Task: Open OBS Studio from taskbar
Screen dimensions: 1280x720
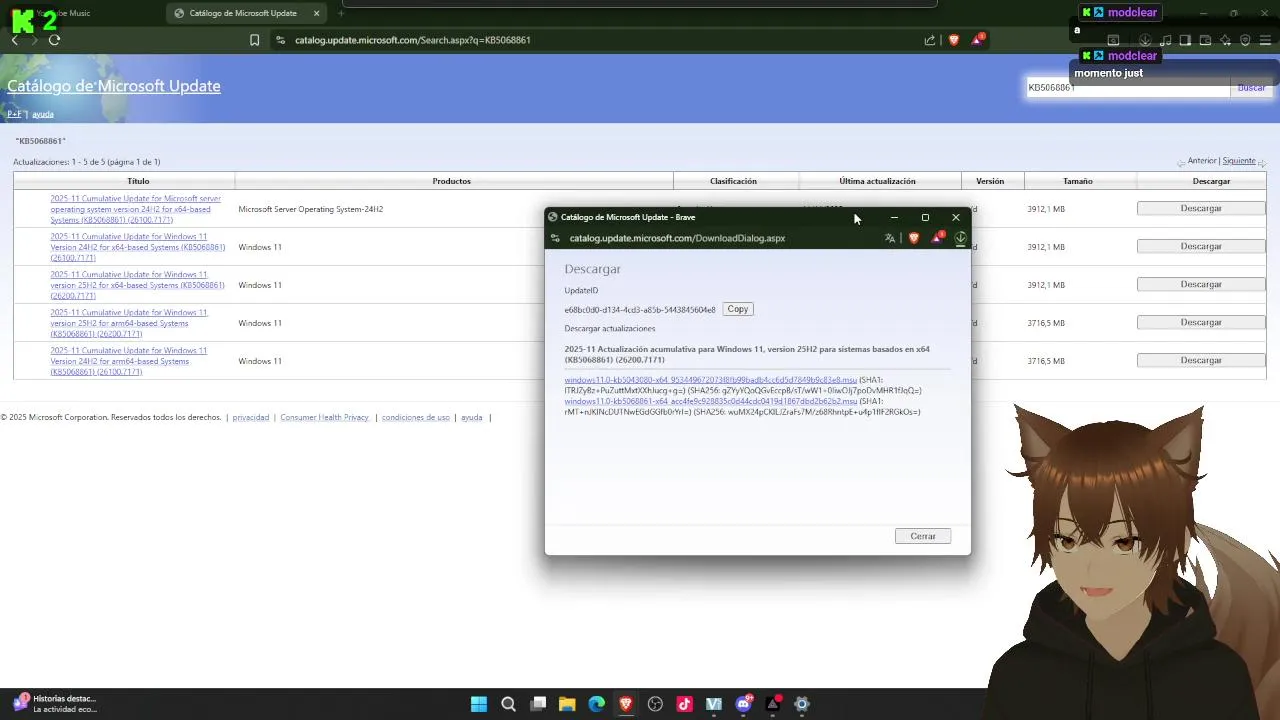Action: 655,704
